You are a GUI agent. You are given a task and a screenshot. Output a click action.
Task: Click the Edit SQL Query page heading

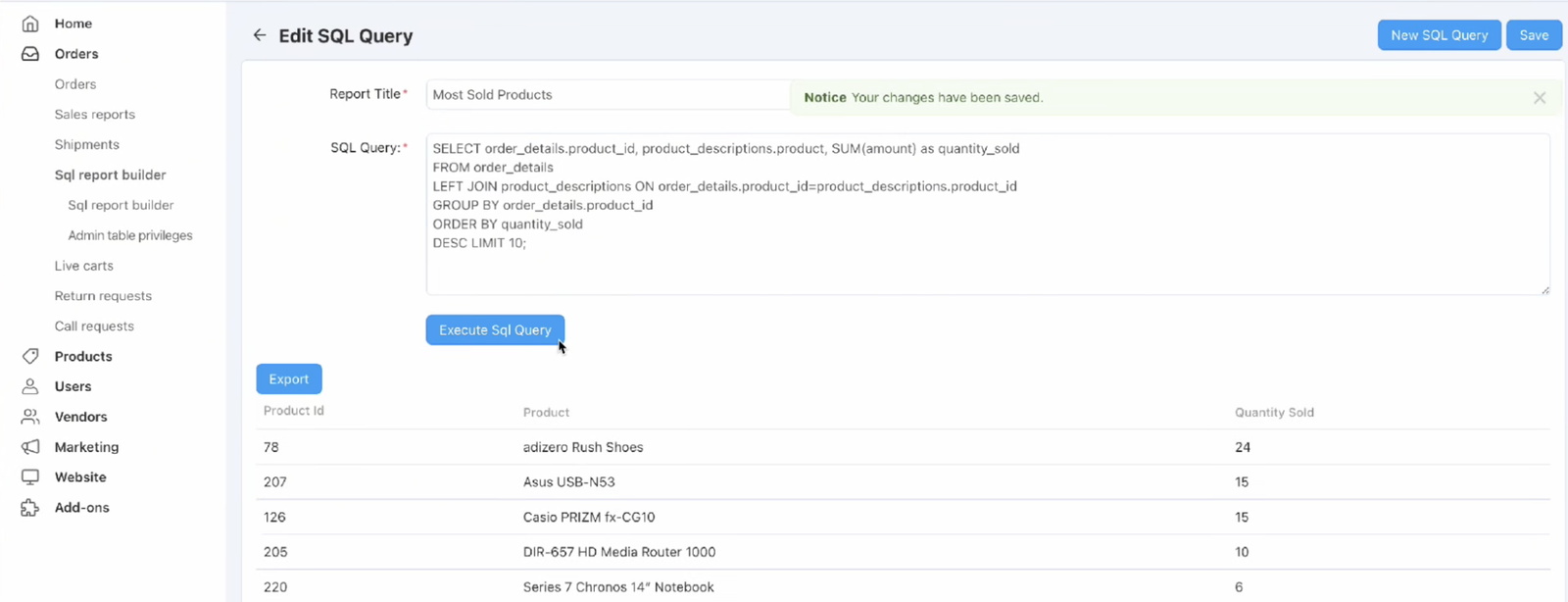pyautogui.click(x=346, y=35)
